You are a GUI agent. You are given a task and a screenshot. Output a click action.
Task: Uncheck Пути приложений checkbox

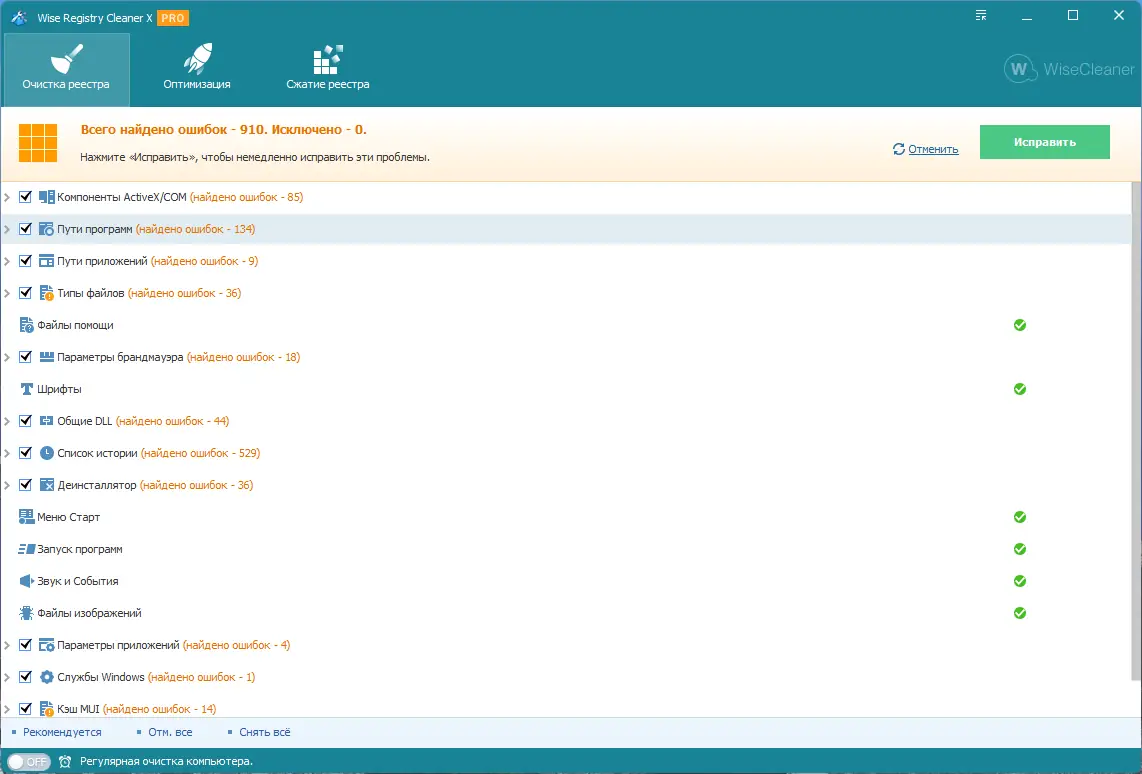click(25, 261)
